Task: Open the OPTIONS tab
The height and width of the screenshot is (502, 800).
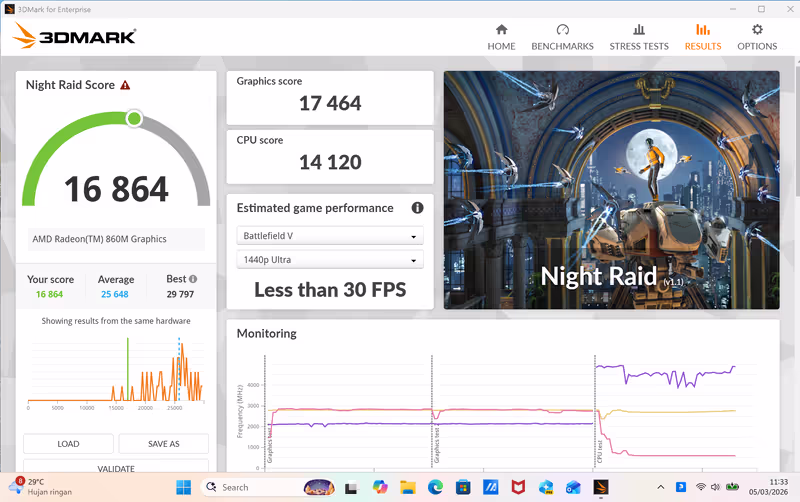Action: [x=757, y=38]
